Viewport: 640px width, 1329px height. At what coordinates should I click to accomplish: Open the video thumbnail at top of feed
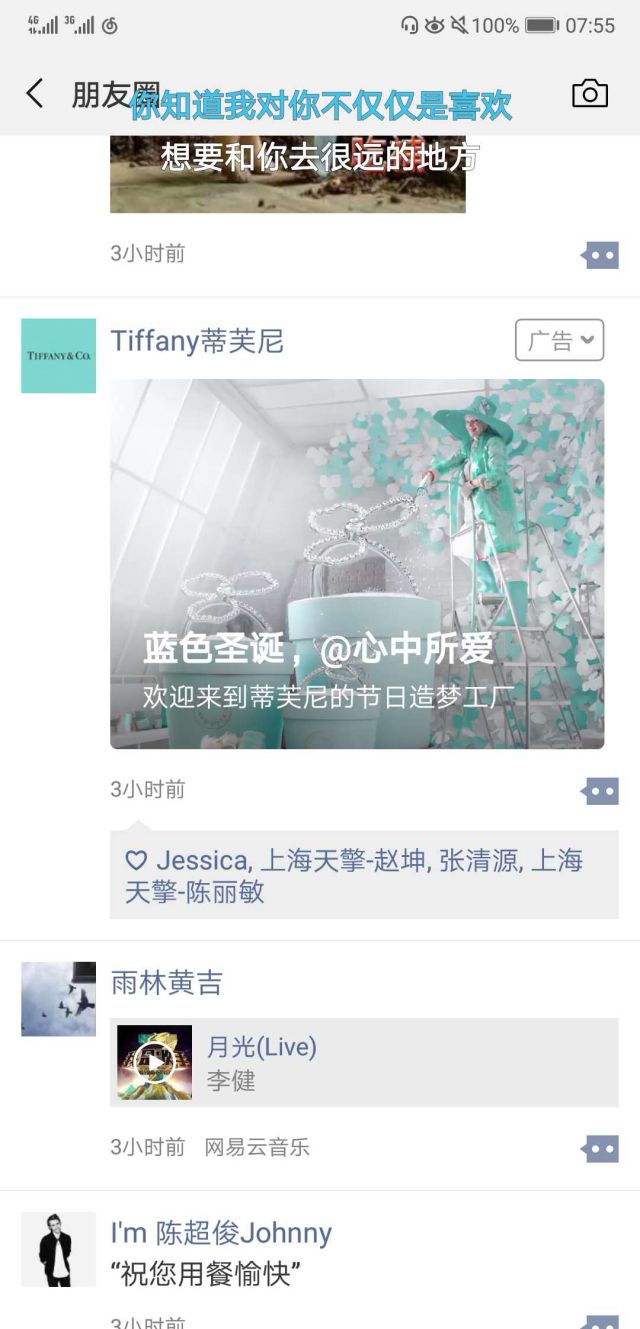288,174
